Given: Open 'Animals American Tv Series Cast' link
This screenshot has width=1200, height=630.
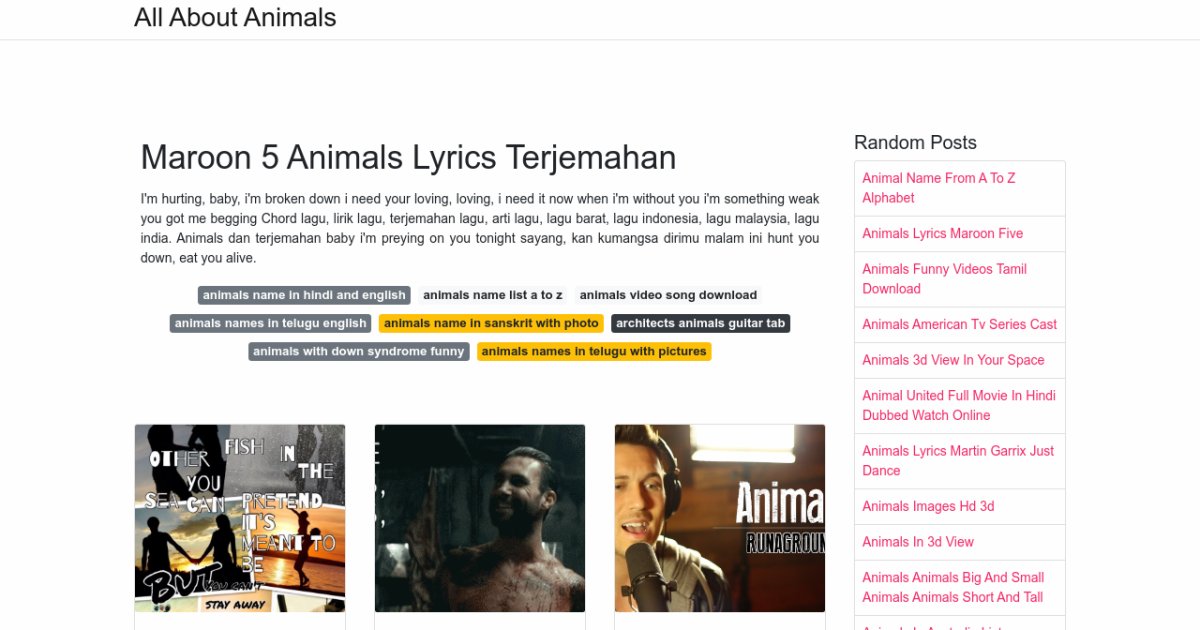Looking at the screenshot, I should tap(959, 324).
